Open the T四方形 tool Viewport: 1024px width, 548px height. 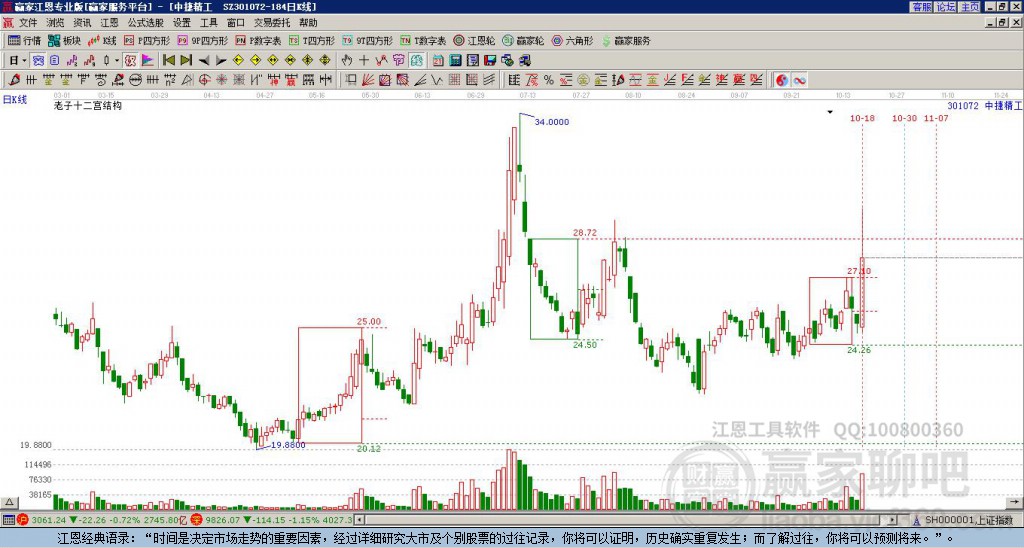pyautogui.click(x=312, y=40)
